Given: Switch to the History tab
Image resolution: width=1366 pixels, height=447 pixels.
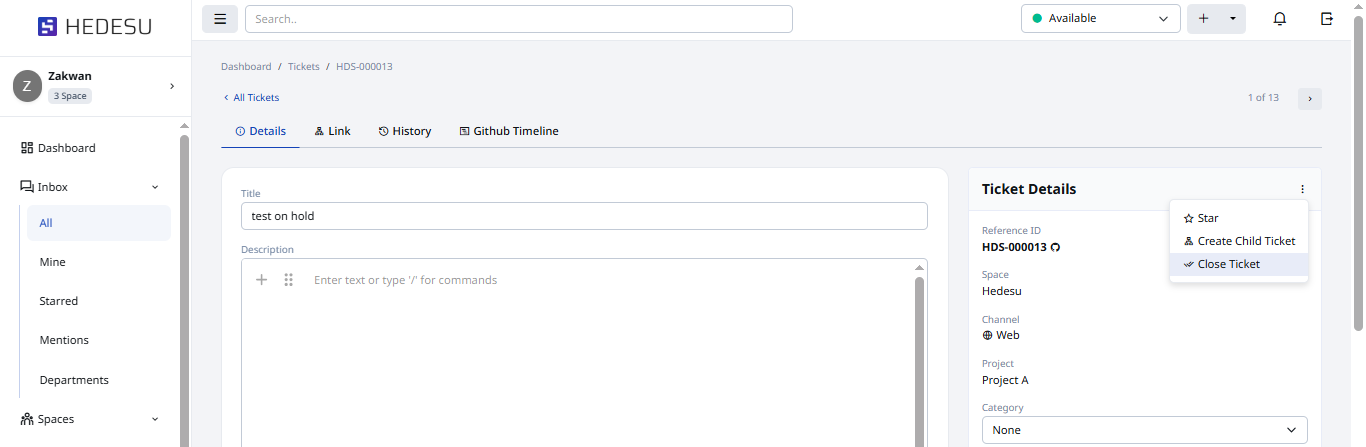Looking at the screenshot, I should click(405, 131).
